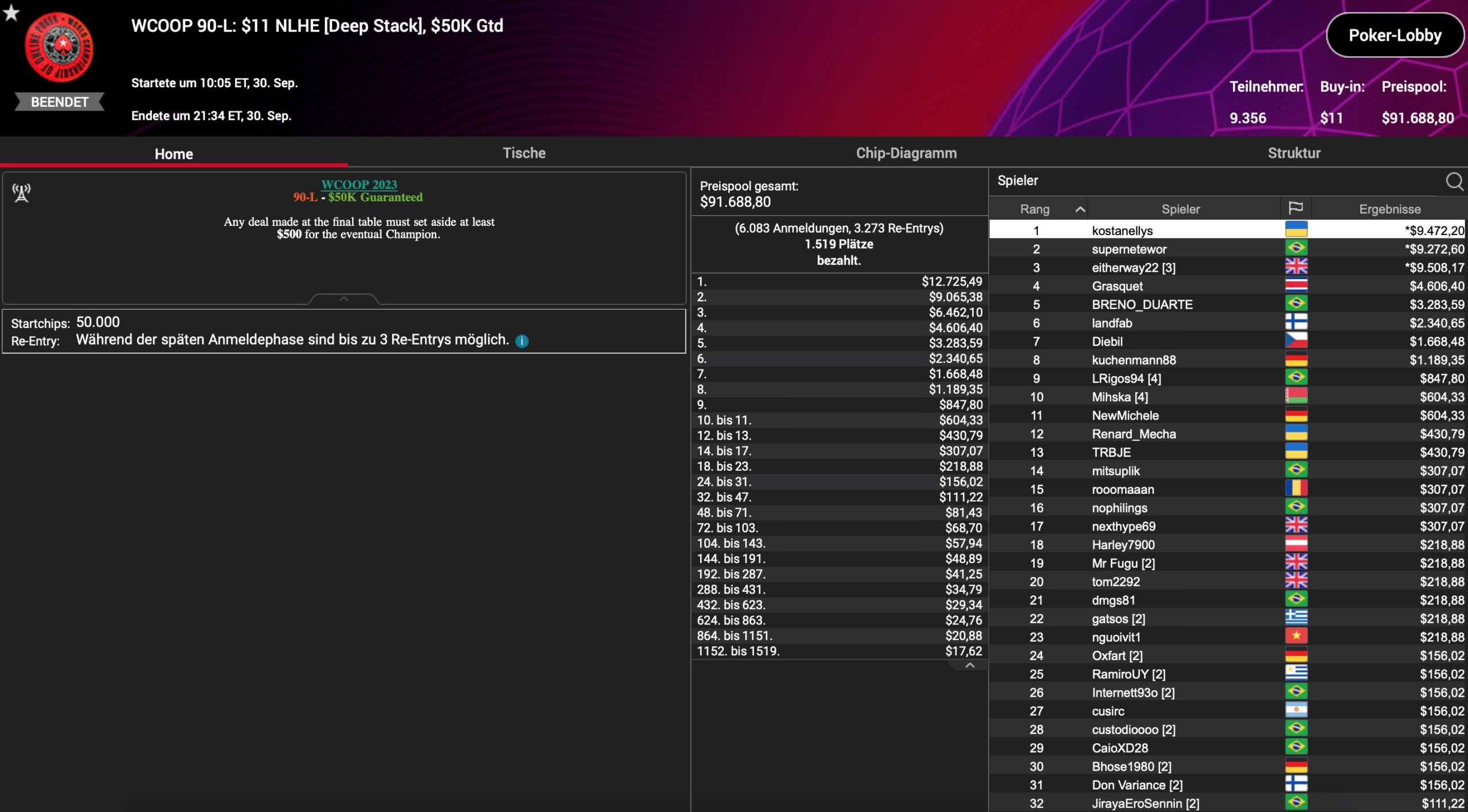Sort by Ergebnisse column header

[x=1389, y=209]
